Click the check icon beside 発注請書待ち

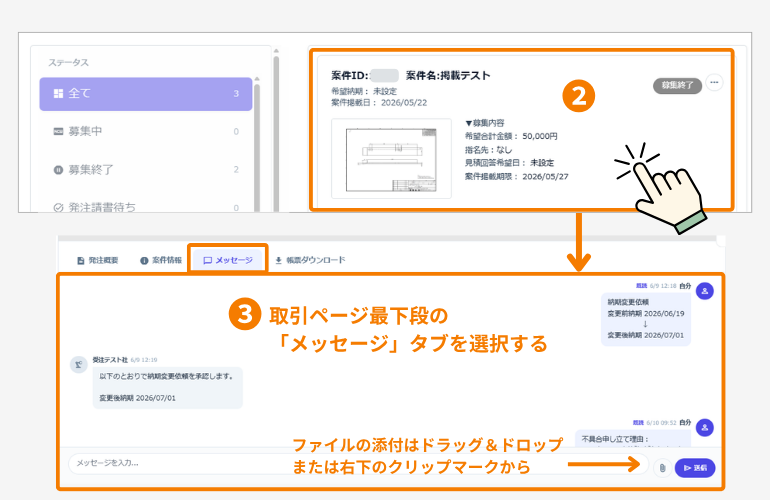tap(58, 208)
